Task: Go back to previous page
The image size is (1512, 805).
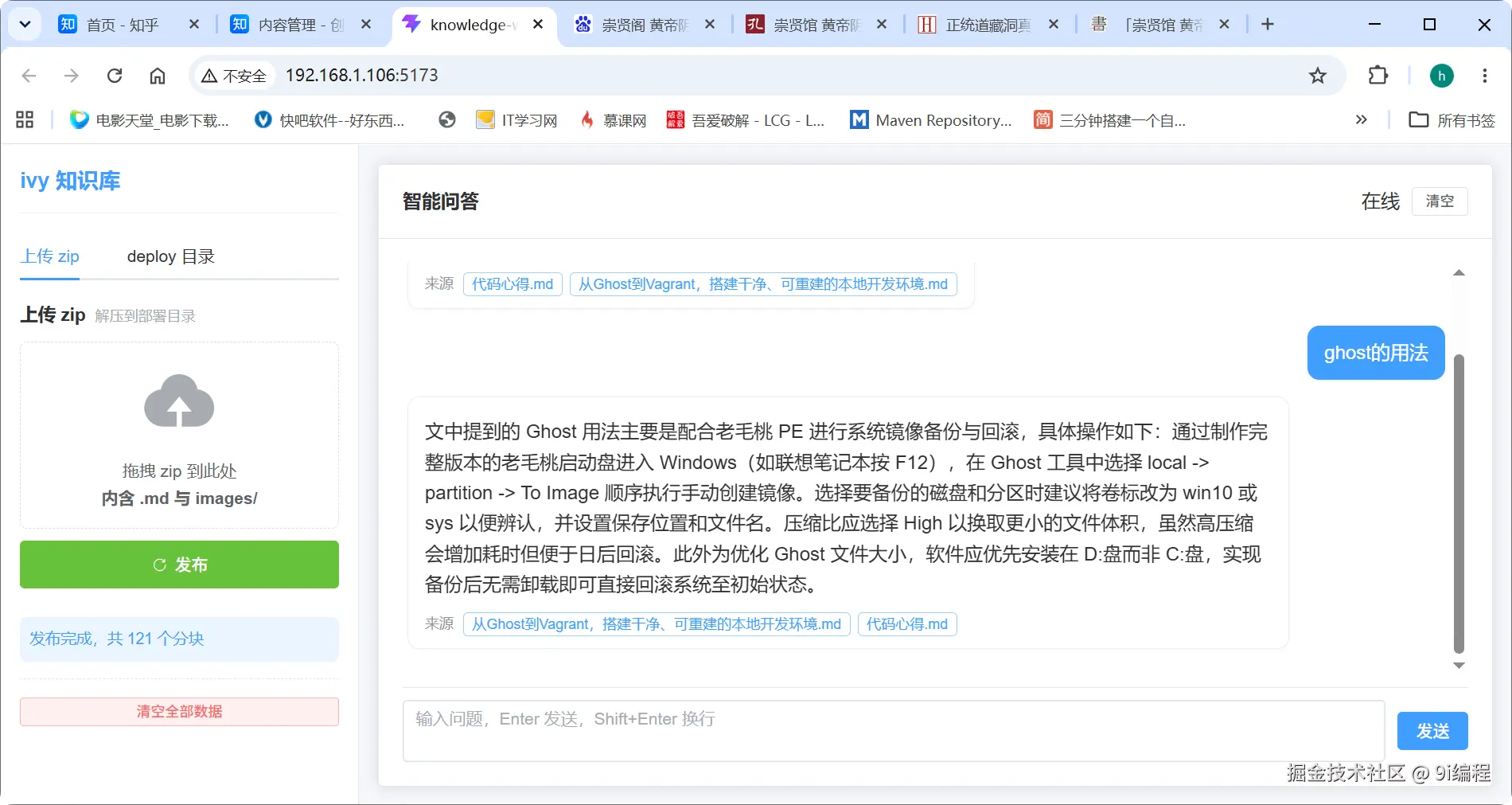Action: click(x=29, y=76)
